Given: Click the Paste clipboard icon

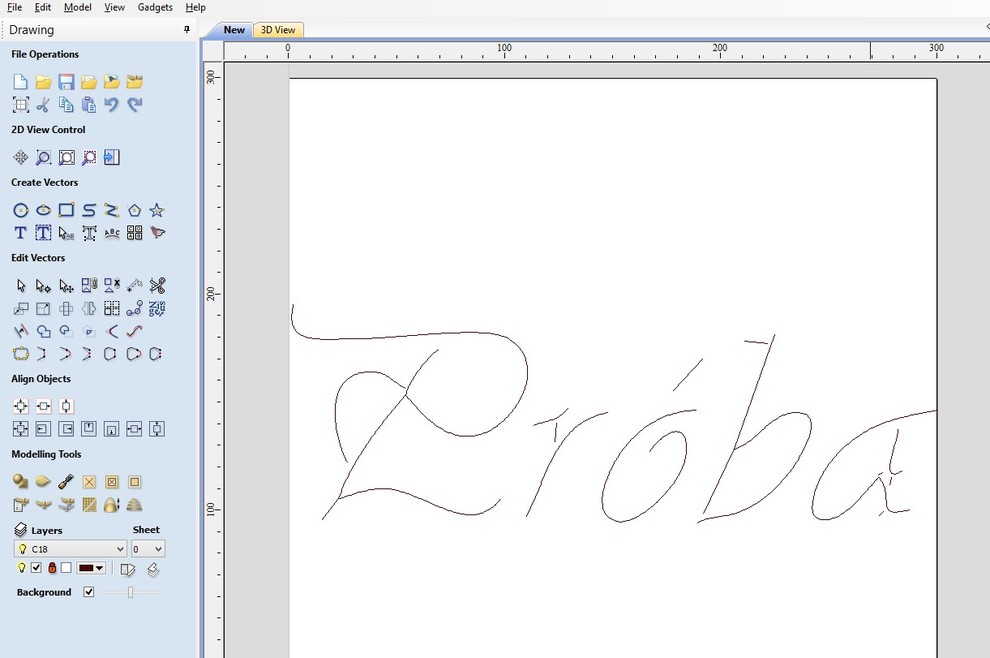Looking at the screenshot, I should point(89,105).
